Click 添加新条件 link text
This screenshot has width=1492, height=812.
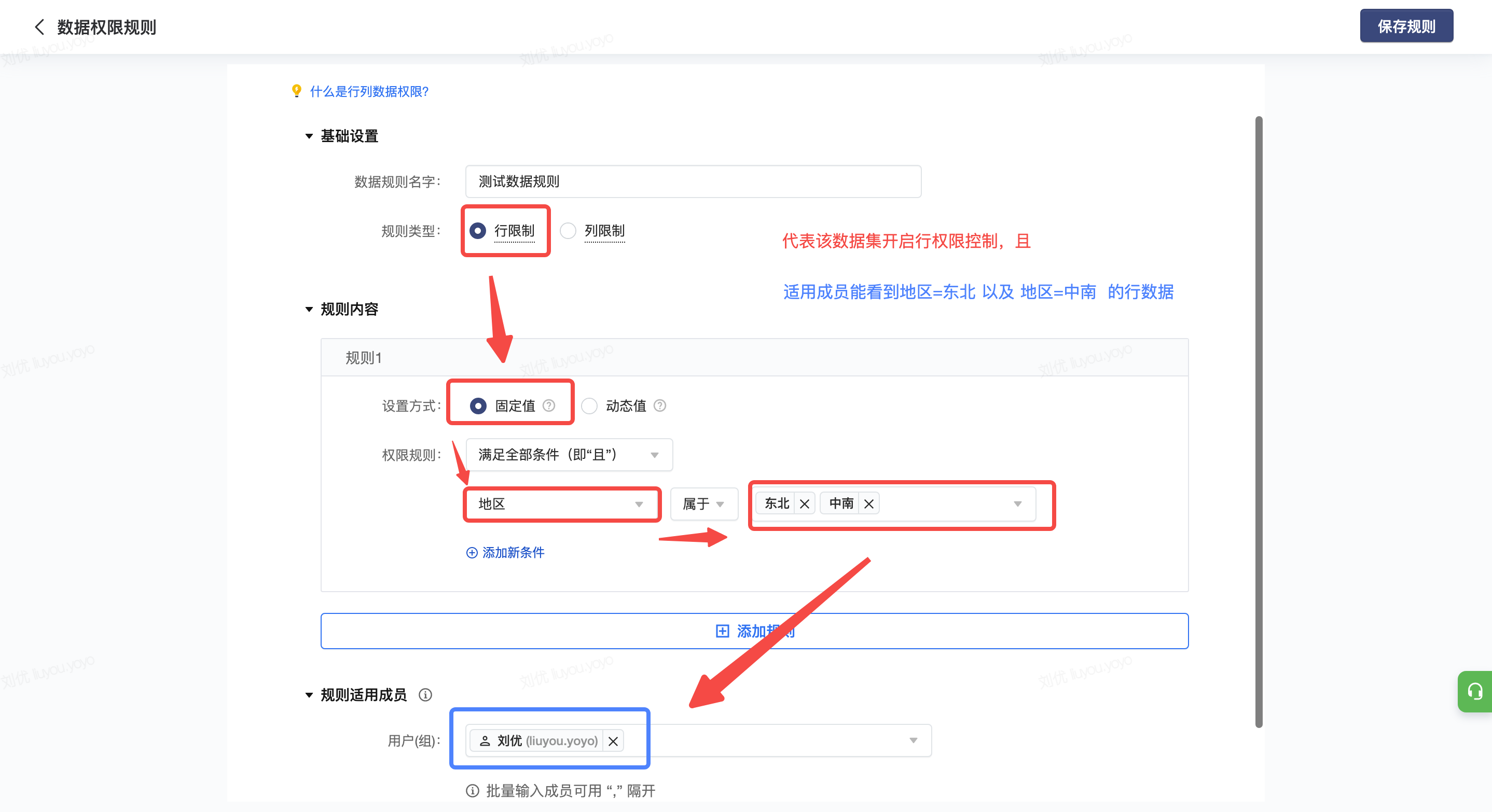pyautogui.click(x=513, y=553)
